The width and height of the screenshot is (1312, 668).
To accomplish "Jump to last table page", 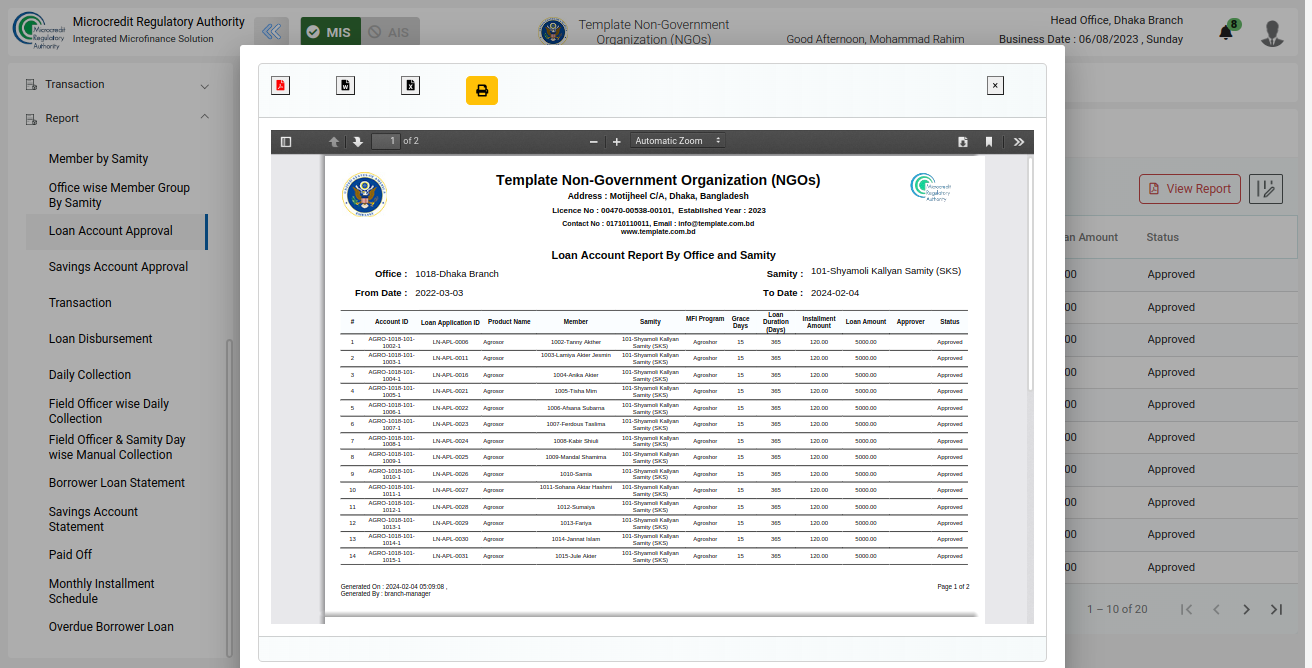I will click(x=1277, y=609).
